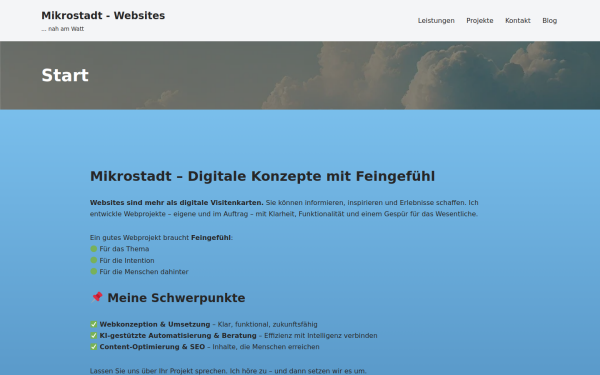This screenshot has width=600, height=375.
Task: Click sentence 'Lassen Sie uns über Ihr Projekt sprechen'
Action: 158,371
